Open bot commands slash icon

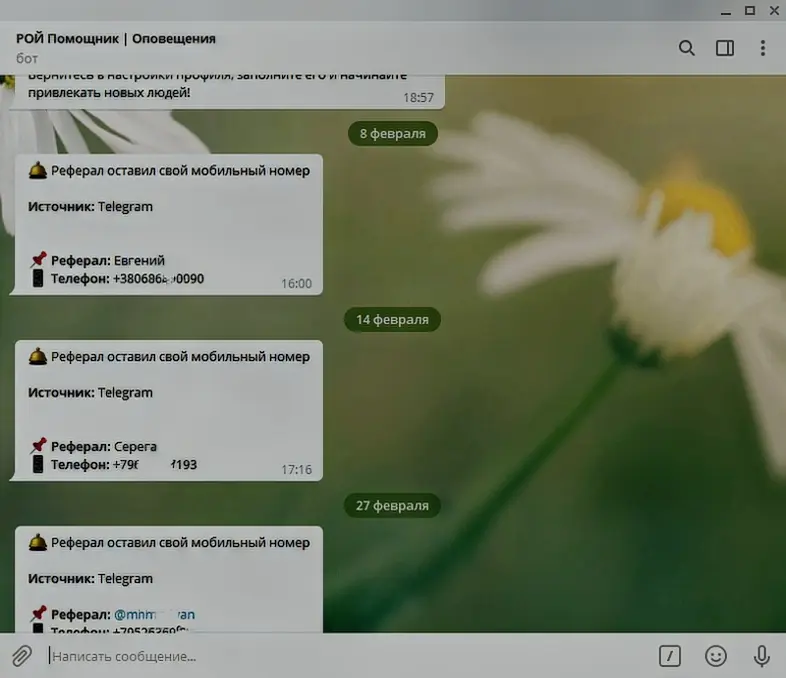click(x=670, y=655)
